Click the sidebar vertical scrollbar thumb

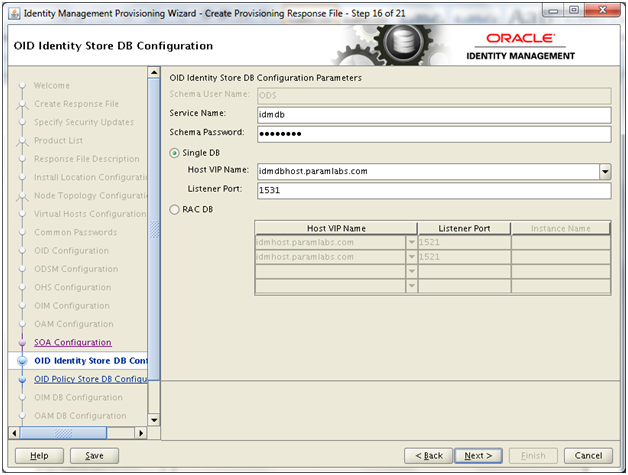point(154,229)
